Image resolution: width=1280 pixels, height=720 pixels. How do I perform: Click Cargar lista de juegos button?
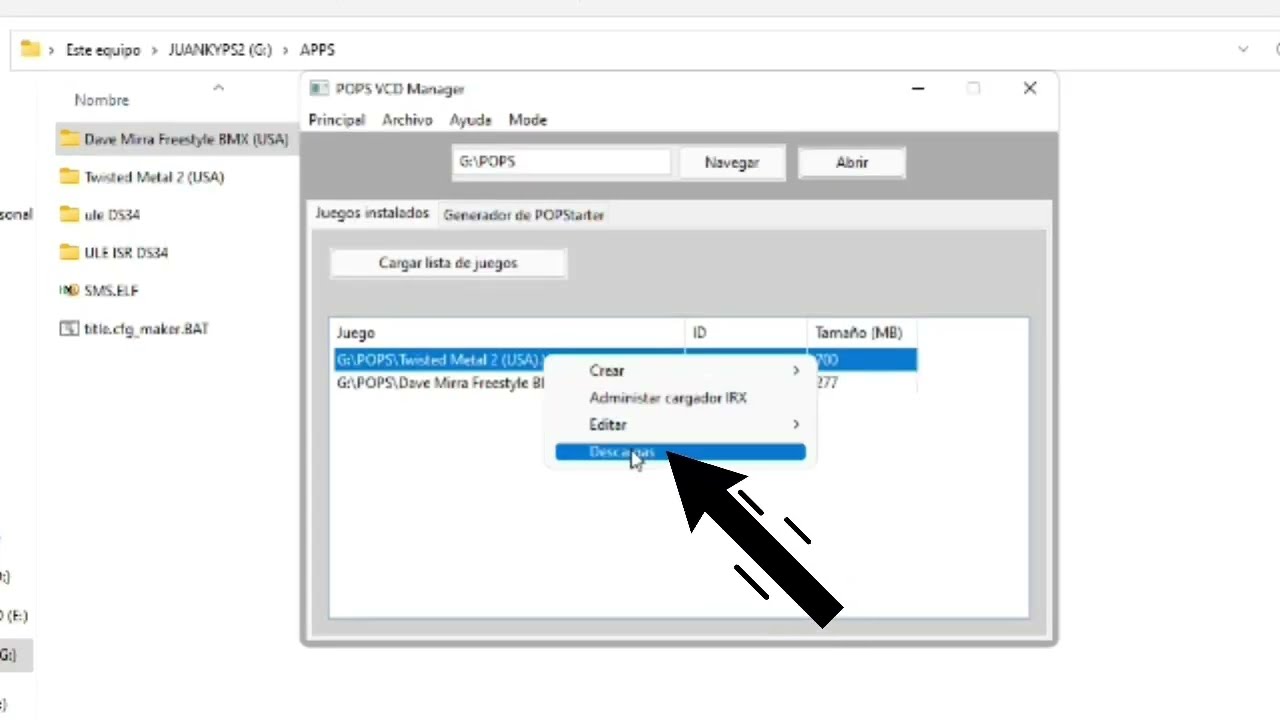(448, 263)
